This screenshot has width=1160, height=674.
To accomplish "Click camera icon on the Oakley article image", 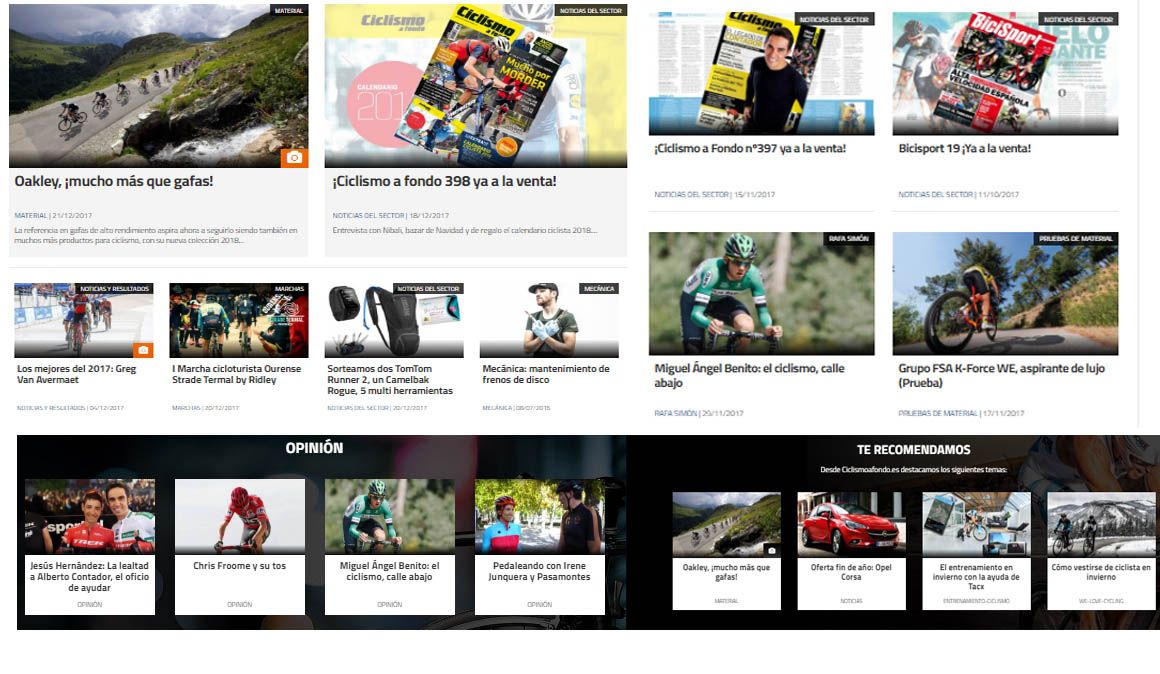I will [x=294, y=158].
